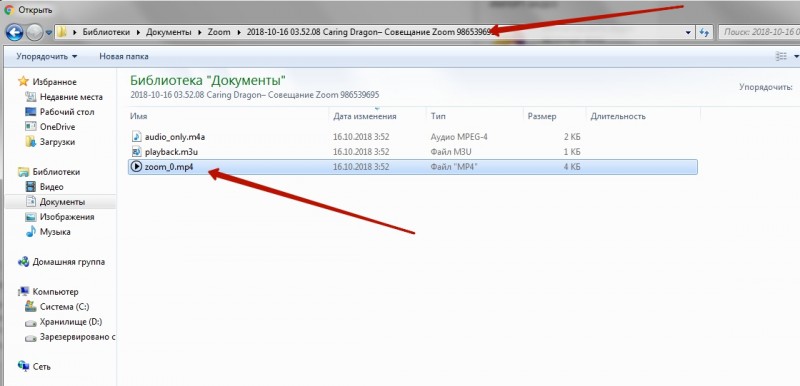Screen dimensions: 800x386
Task: Refresh the folder with the refresh icon
Action: [704, 32]
